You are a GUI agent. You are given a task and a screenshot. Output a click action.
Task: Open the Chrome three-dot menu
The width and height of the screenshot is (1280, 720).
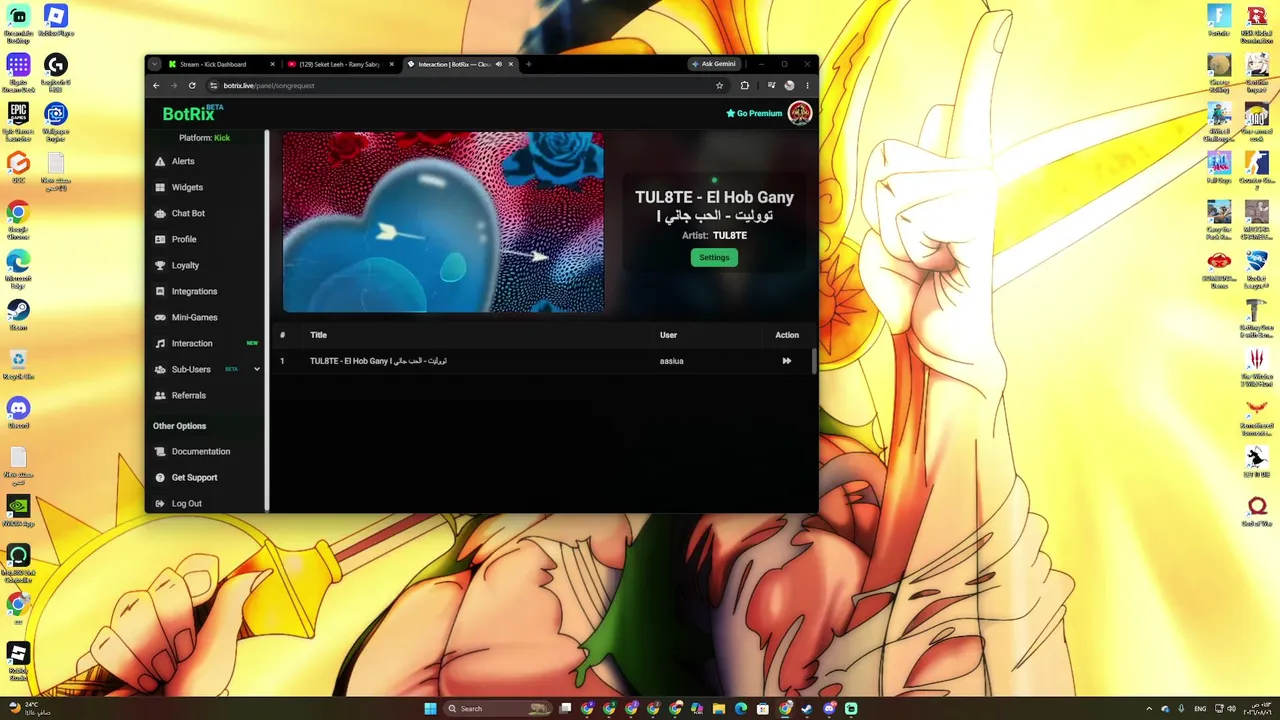point(807,85)
